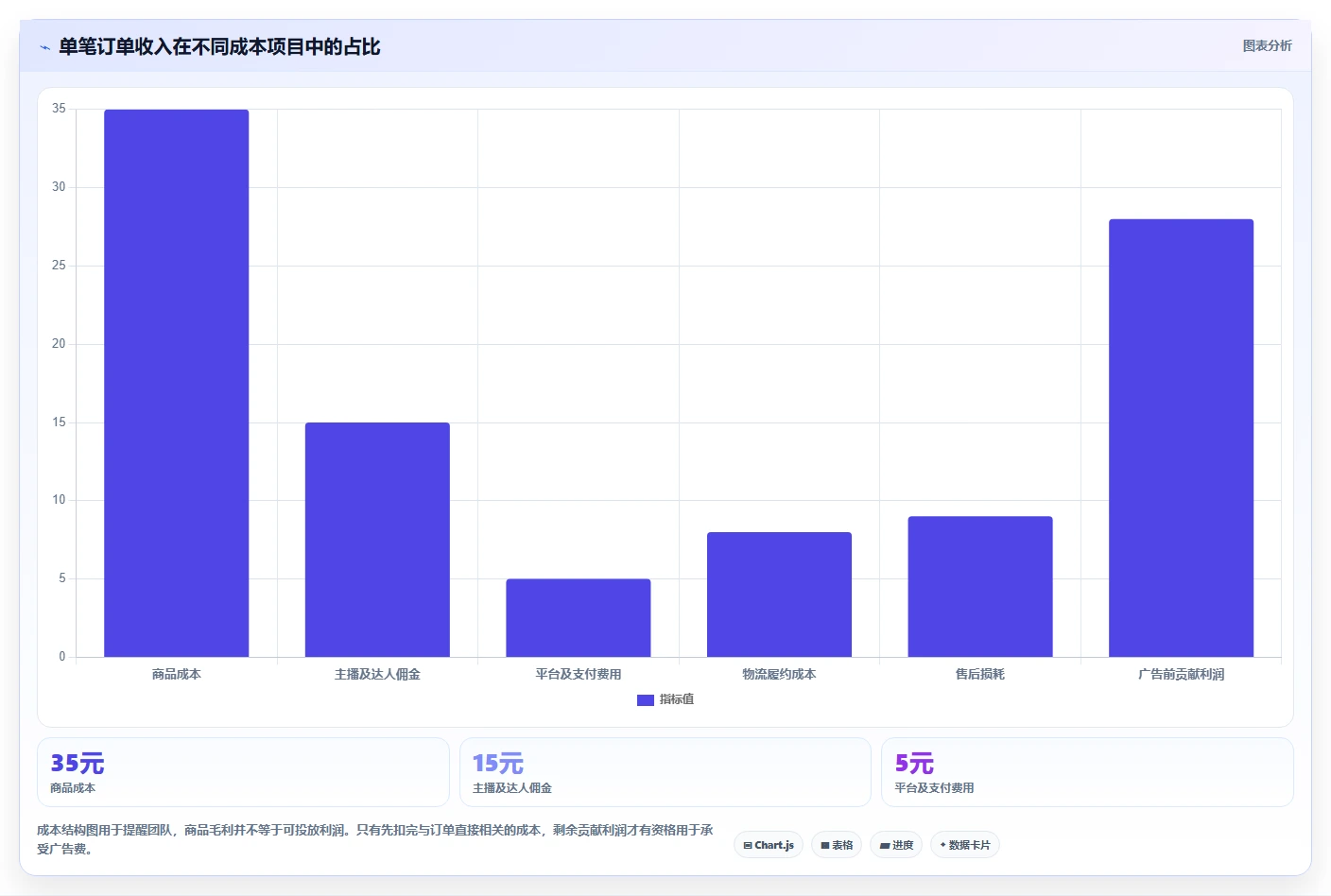Select the 商品成本 bar in the chart
Viewport: 1331px width, 896px height.
coord(177,383)
